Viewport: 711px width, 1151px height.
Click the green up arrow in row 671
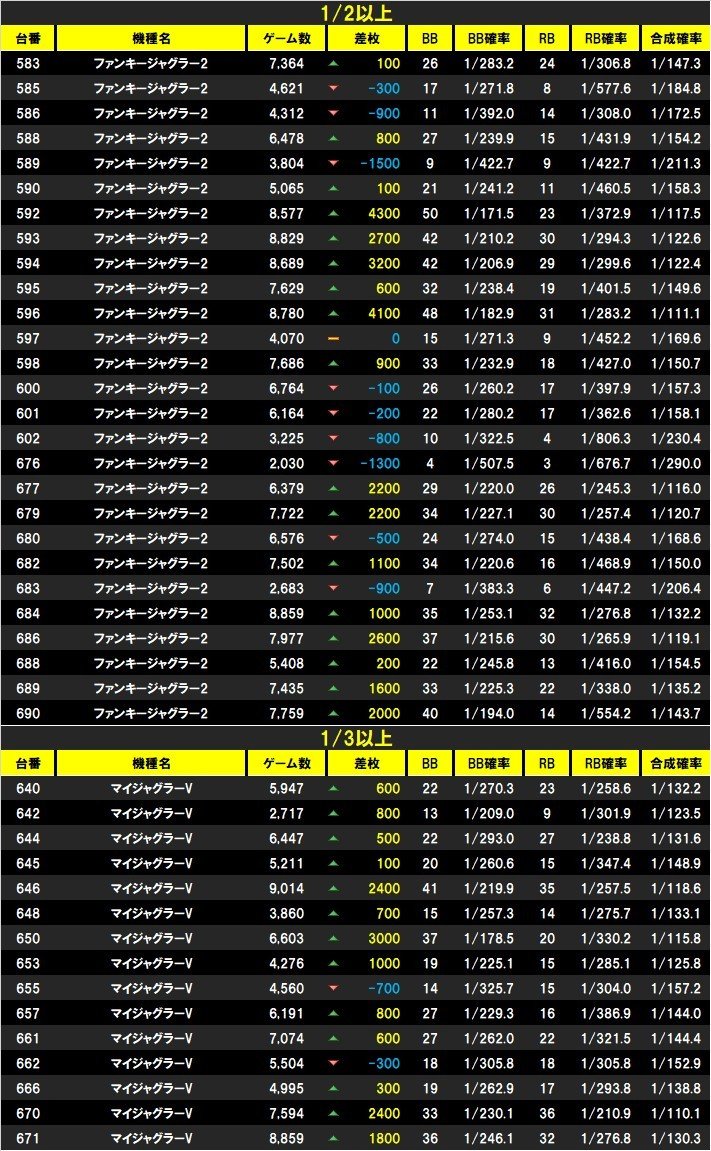point(334,1138)
